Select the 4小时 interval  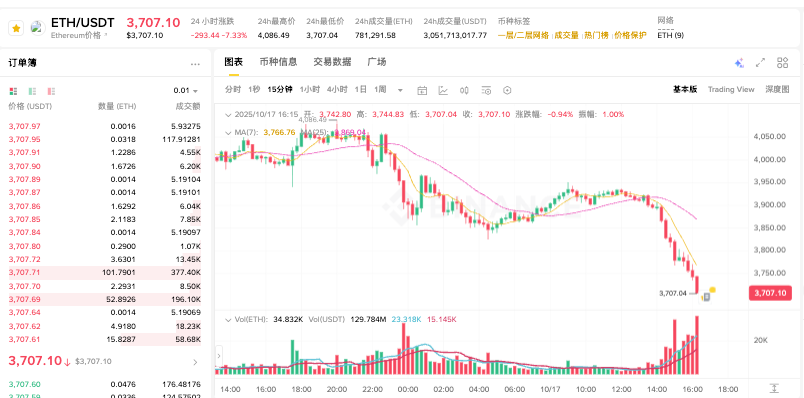337,89
